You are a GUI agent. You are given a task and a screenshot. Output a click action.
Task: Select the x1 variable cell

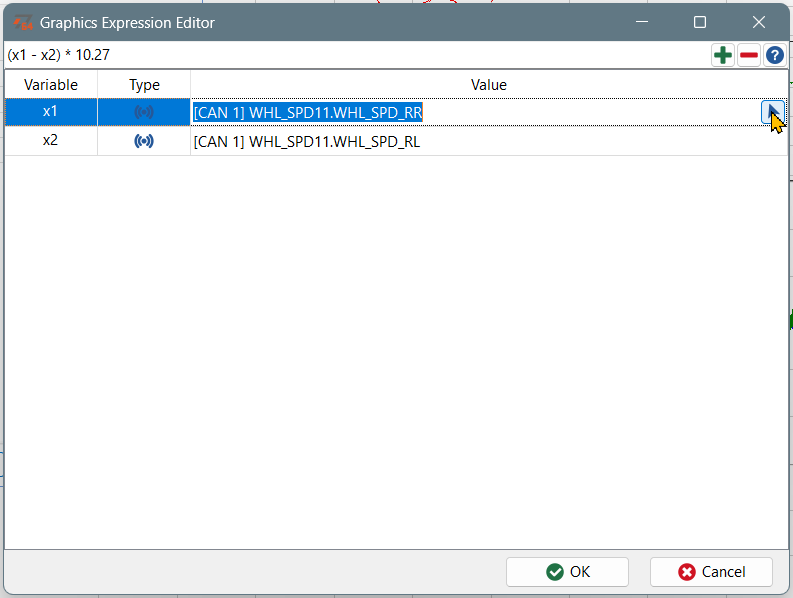point(51,112)
